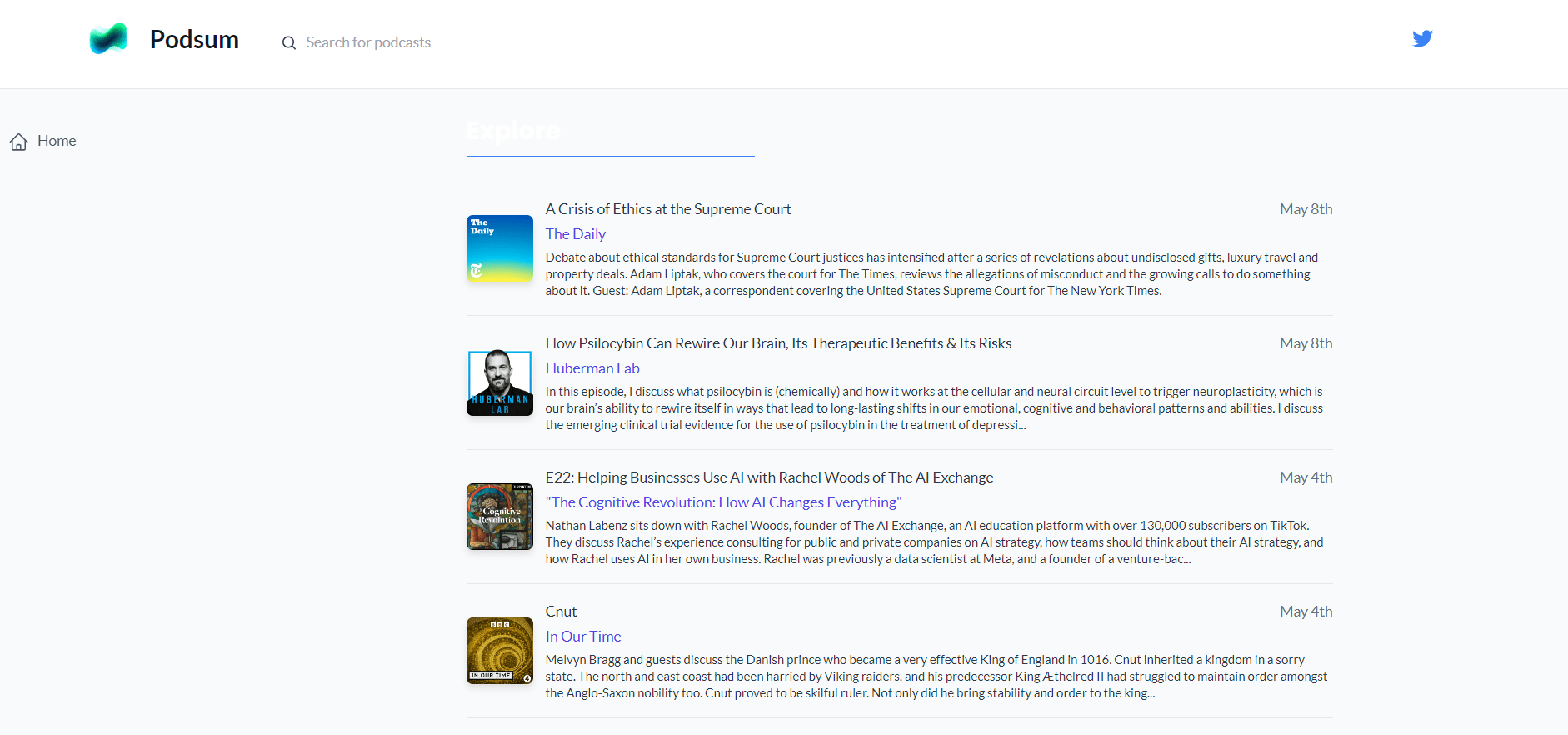This screenshot has height=735, width=1568.
Task: Click the Podsum site title
Action: [194, 39]
